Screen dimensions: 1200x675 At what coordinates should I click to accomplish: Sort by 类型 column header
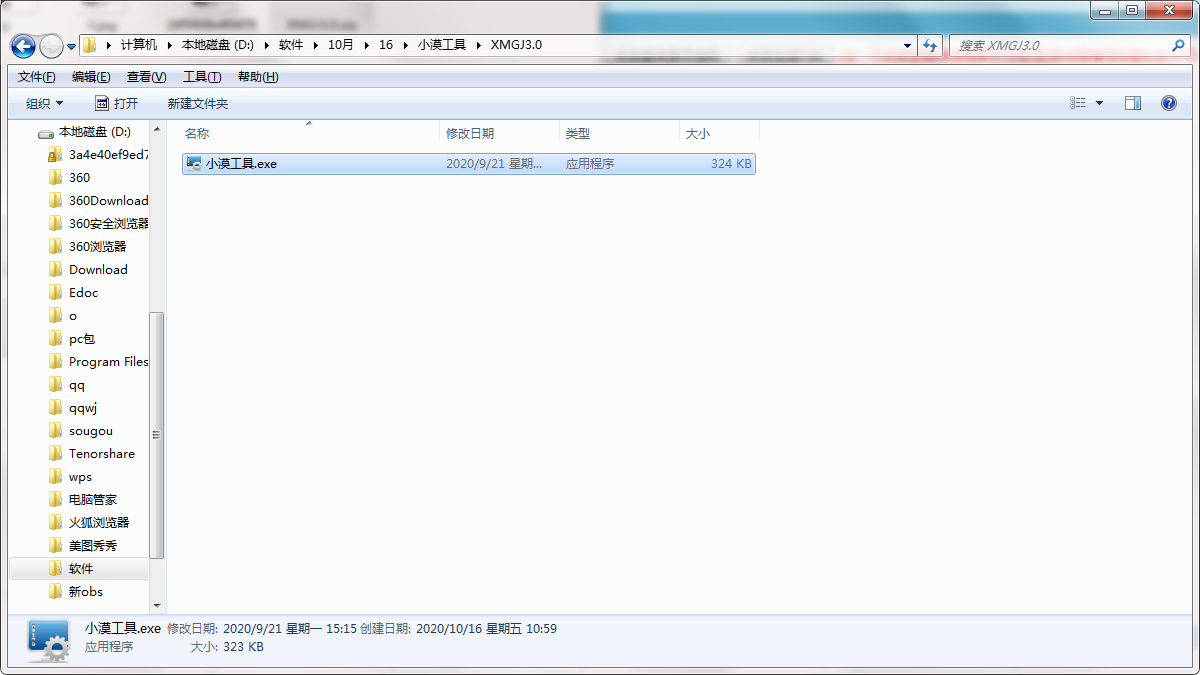[578, 134]
